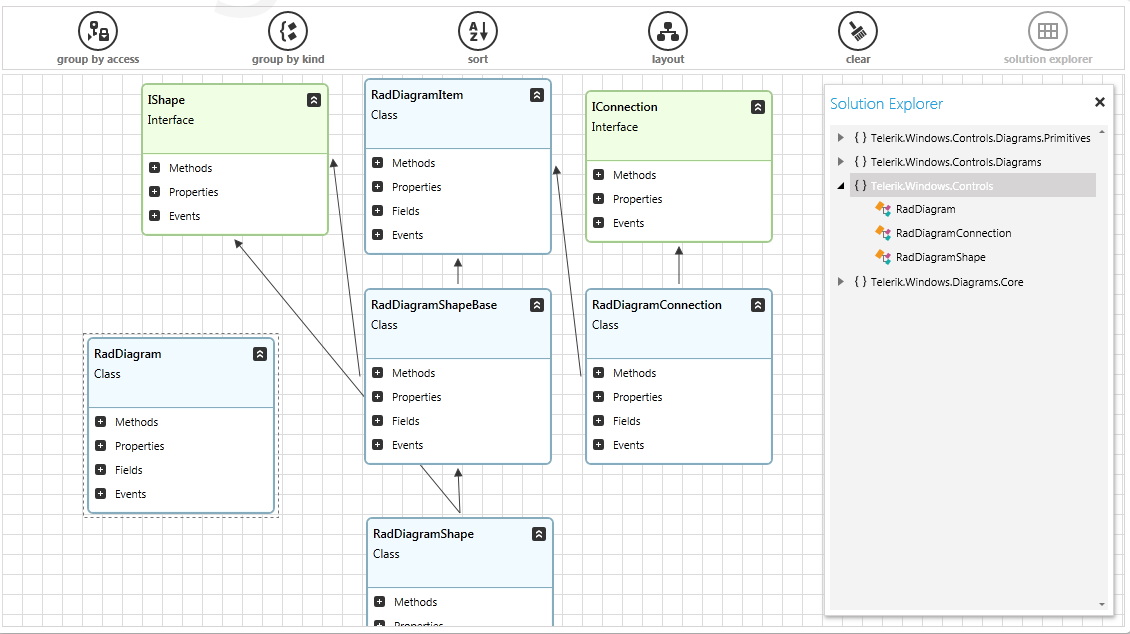Select the IConnection interface title
The image size is (1130, 634).
[624, 107]
